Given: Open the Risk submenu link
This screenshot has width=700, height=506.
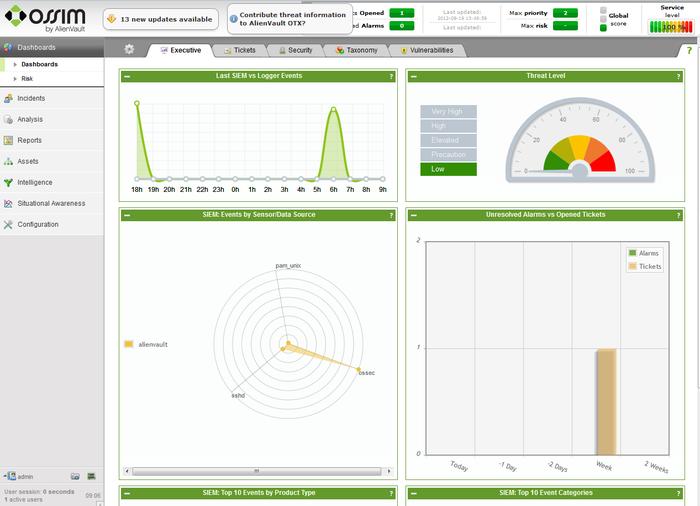Looking at the screenshot, I should click(27, 77).
